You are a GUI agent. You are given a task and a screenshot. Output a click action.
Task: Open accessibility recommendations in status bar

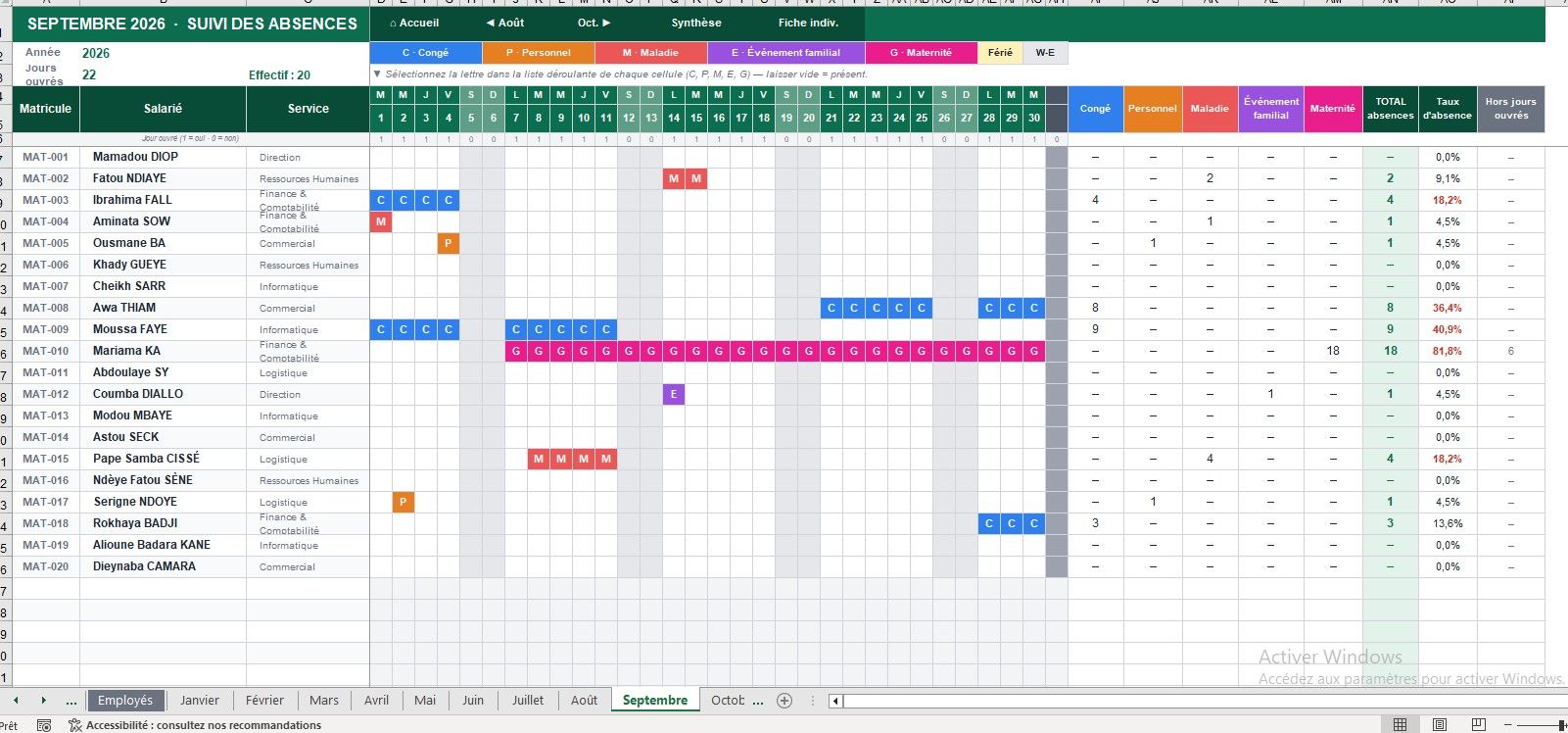coord(195,725)
